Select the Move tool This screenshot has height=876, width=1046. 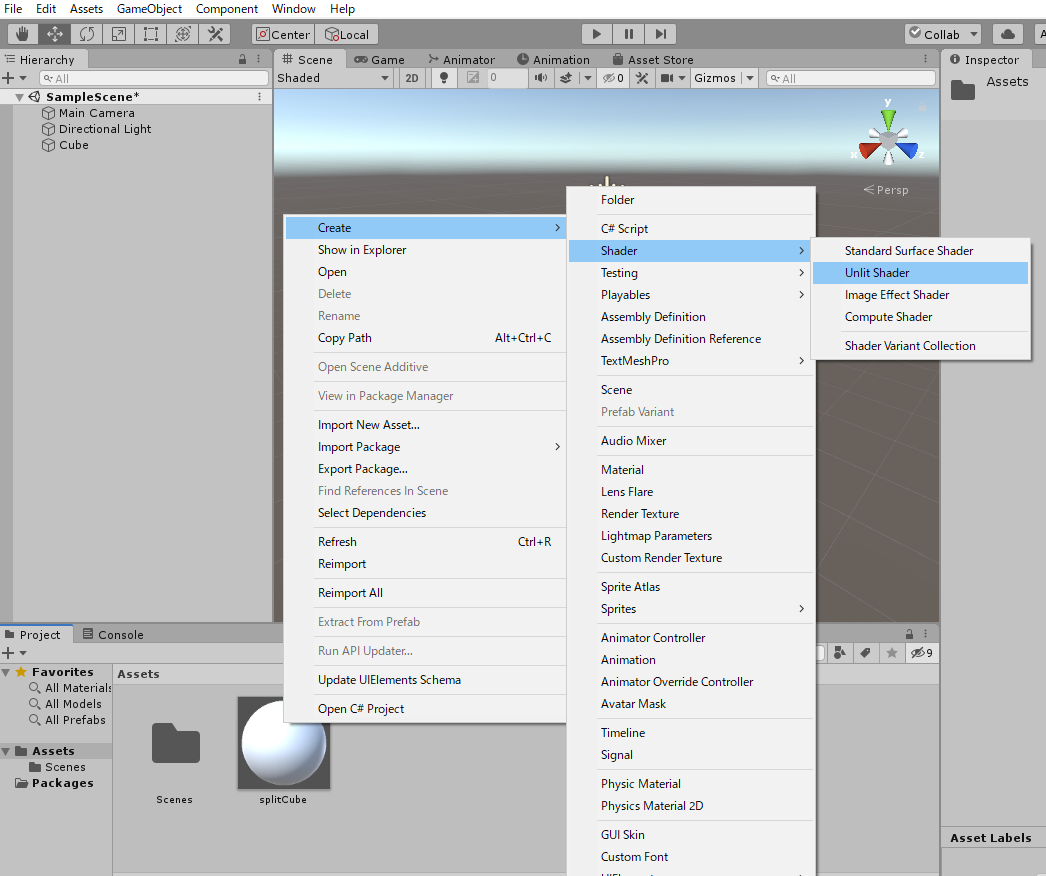(x=55, y=34)
